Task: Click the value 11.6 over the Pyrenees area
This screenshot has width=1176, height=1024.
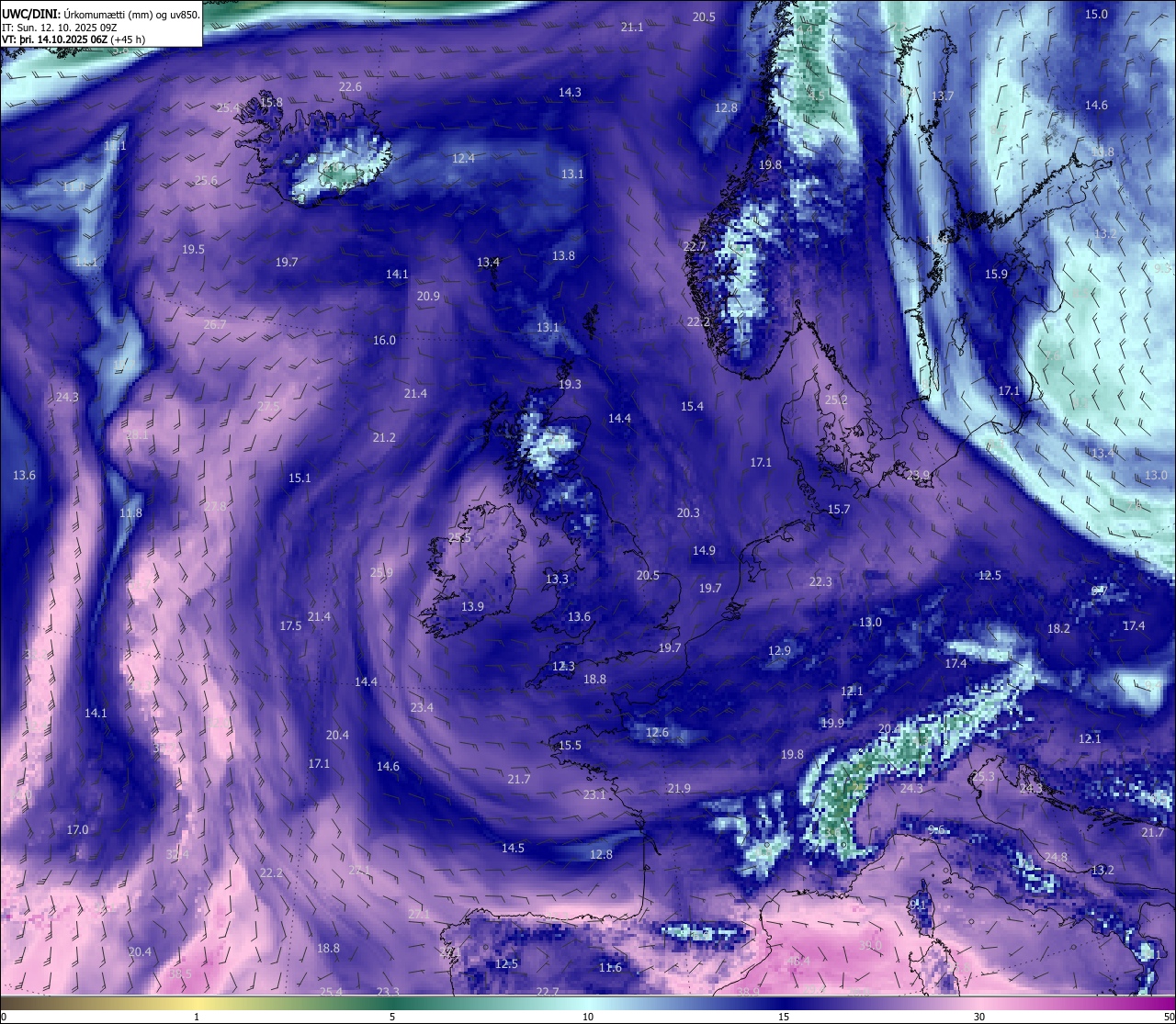Action: tap(610, 967)
